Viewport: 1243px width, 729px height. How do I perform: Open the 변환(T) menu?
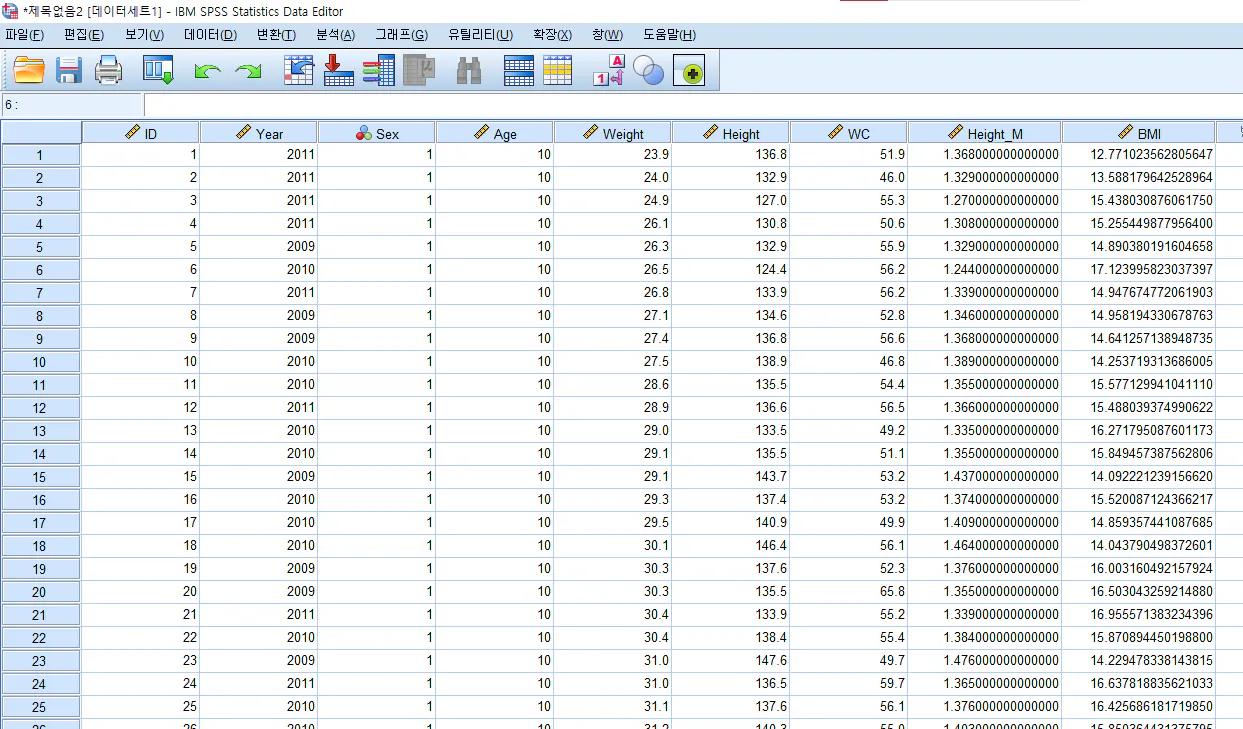[276, 35]
